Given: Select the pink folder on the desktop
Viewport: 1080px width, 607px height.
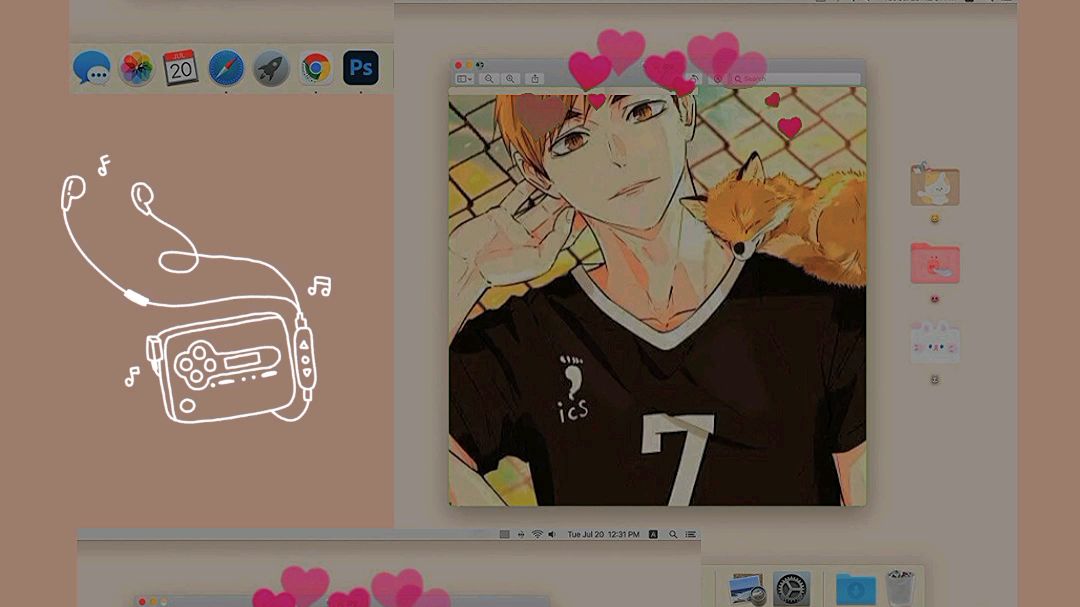Looking at the screenshot, I should (935, 263).
